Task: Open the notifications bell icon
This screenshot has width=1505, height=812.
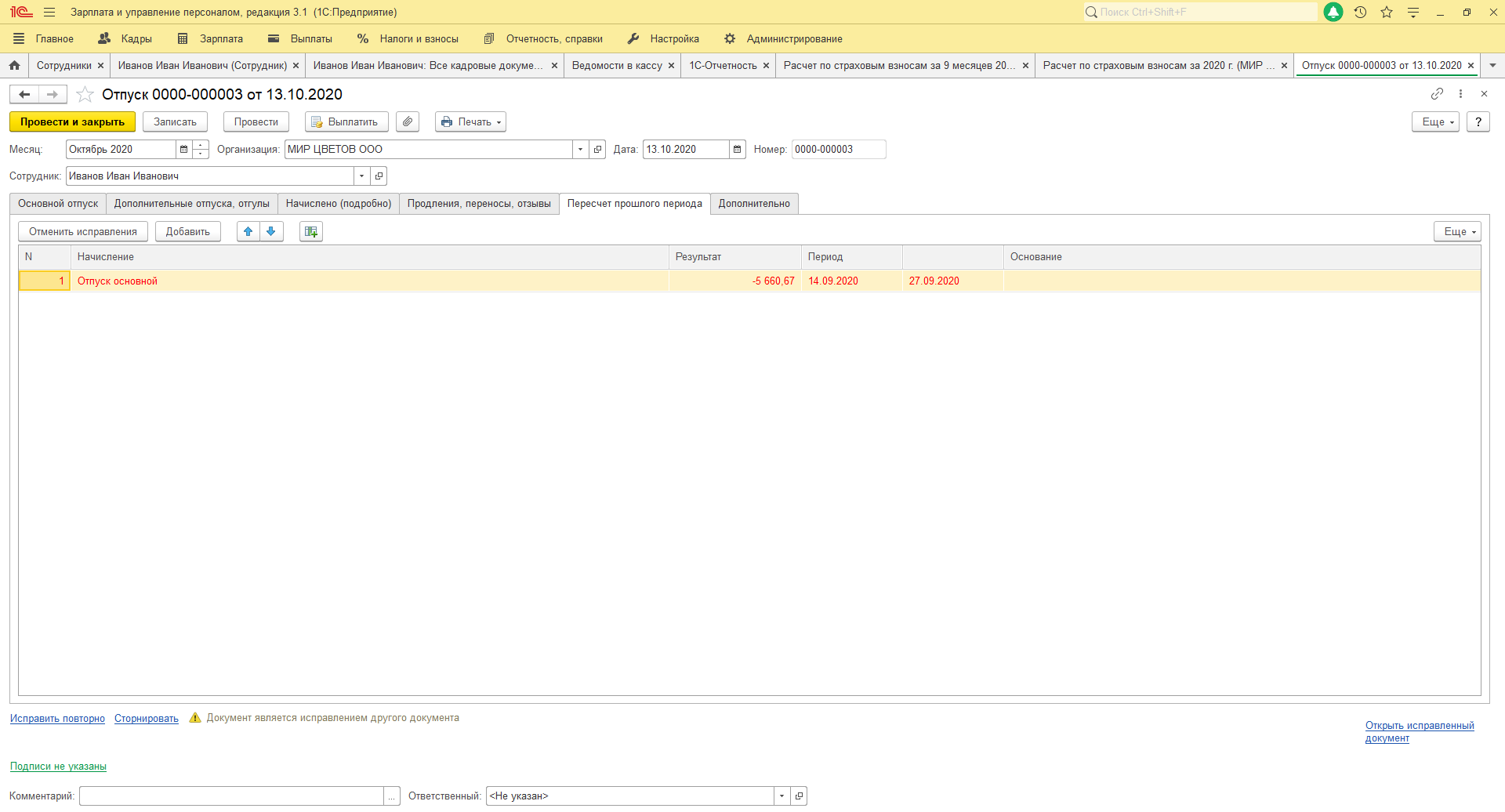Action: (1333, 12)
